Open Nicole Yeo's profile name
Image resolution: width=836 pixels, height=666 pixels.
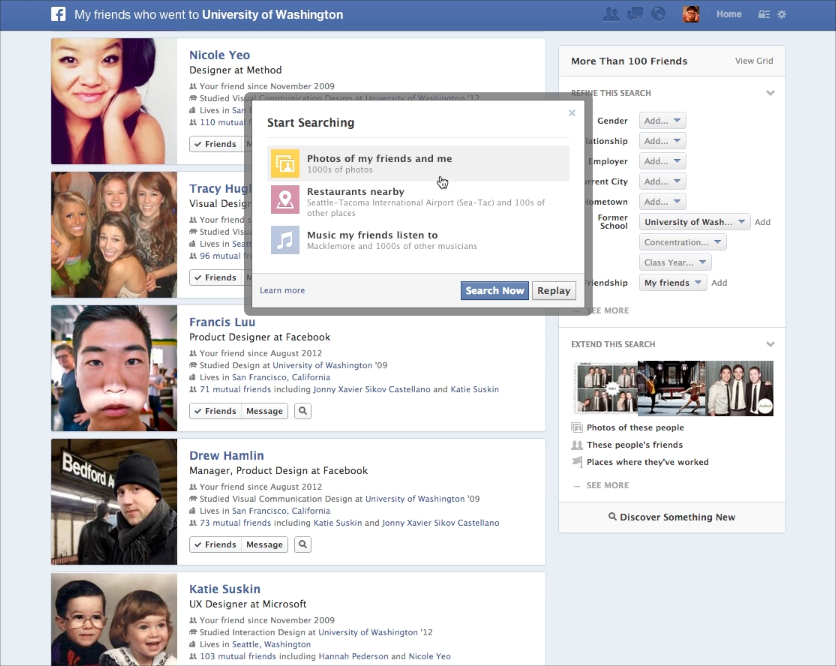click(x=220, y=55)
